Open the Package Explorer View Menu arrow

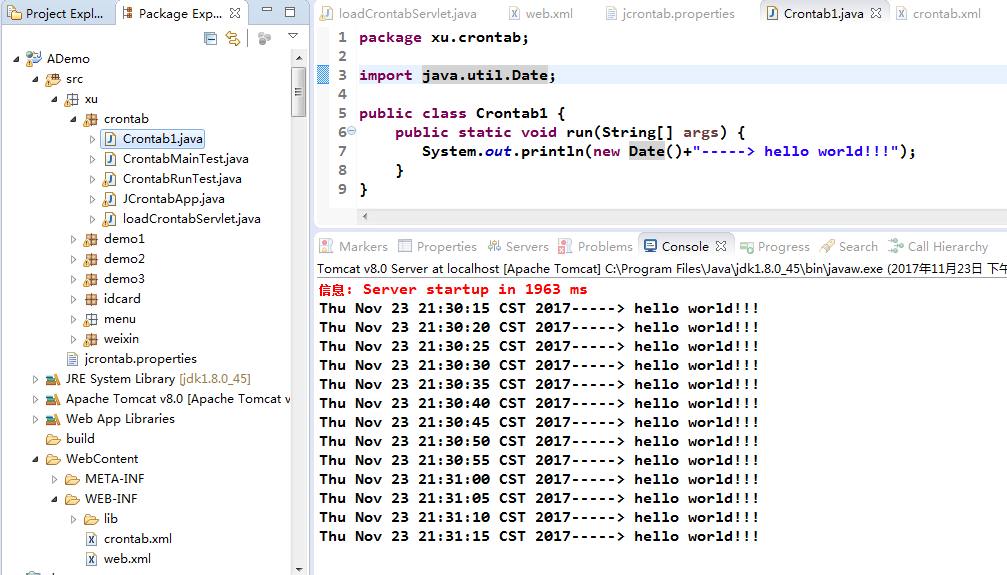[x=293, y=36]
